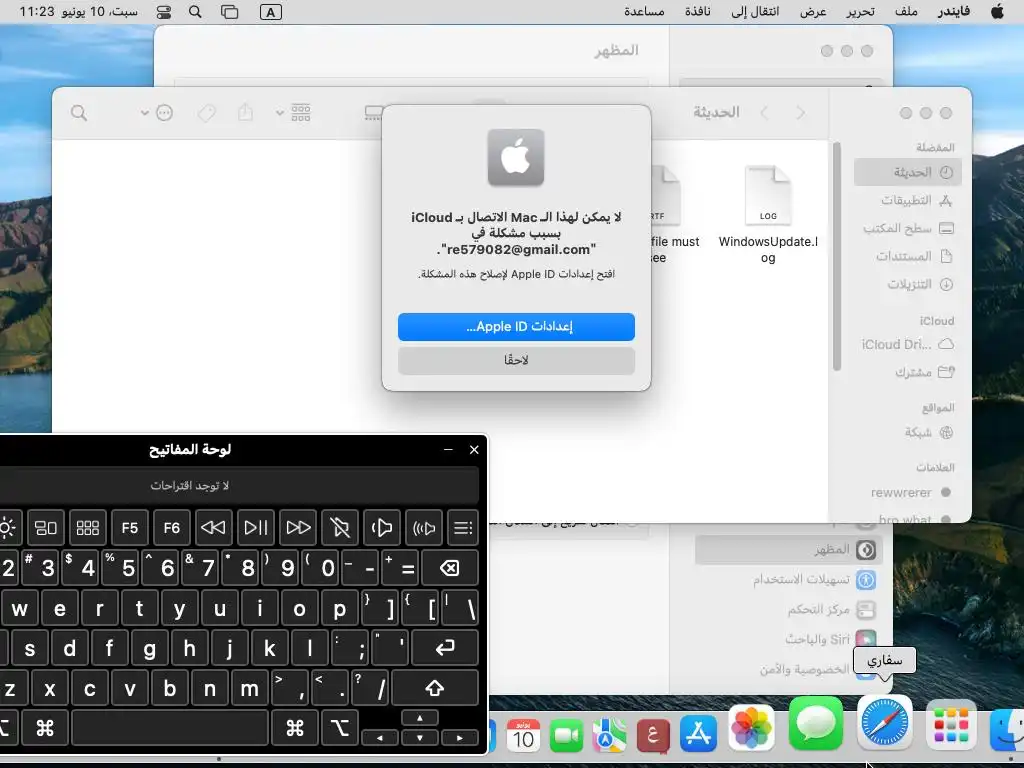Tap the right command key
The width and height of the screenshot is (1024, 768).
[295, 728]
